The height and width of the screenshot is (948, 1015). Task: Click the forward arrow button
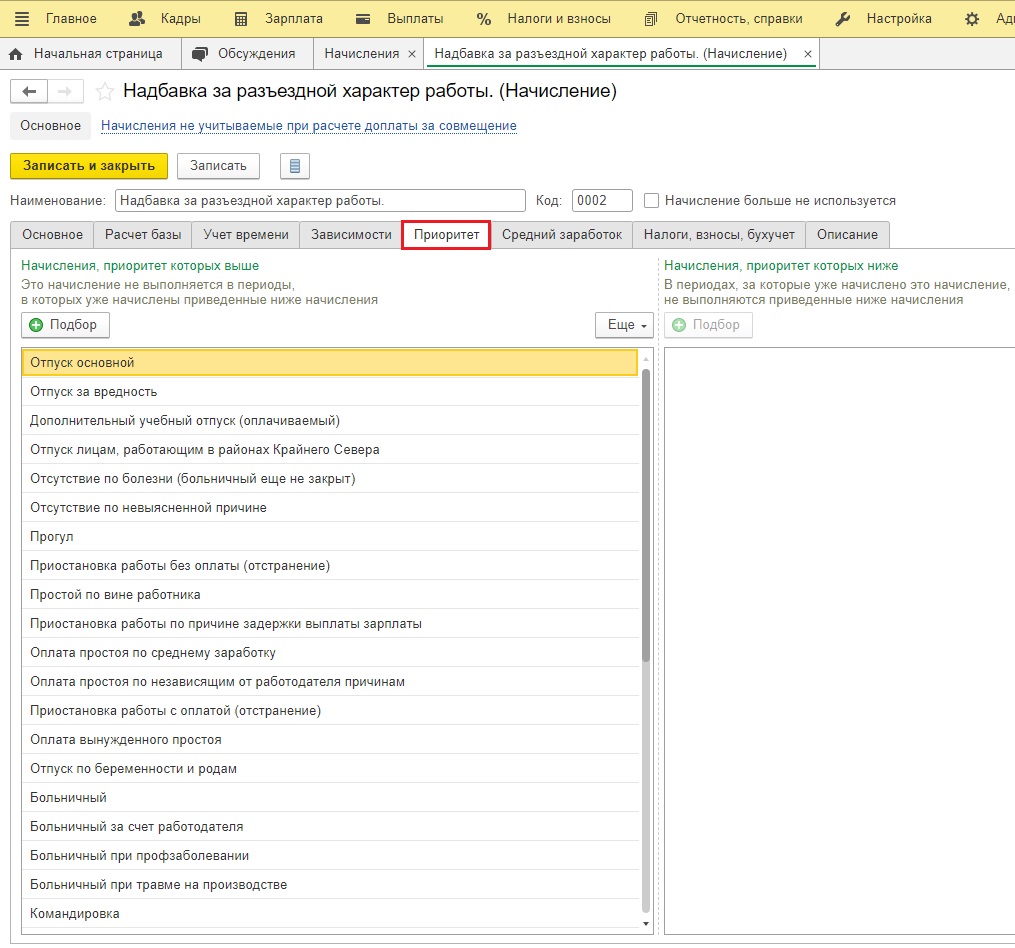[65, 91]
